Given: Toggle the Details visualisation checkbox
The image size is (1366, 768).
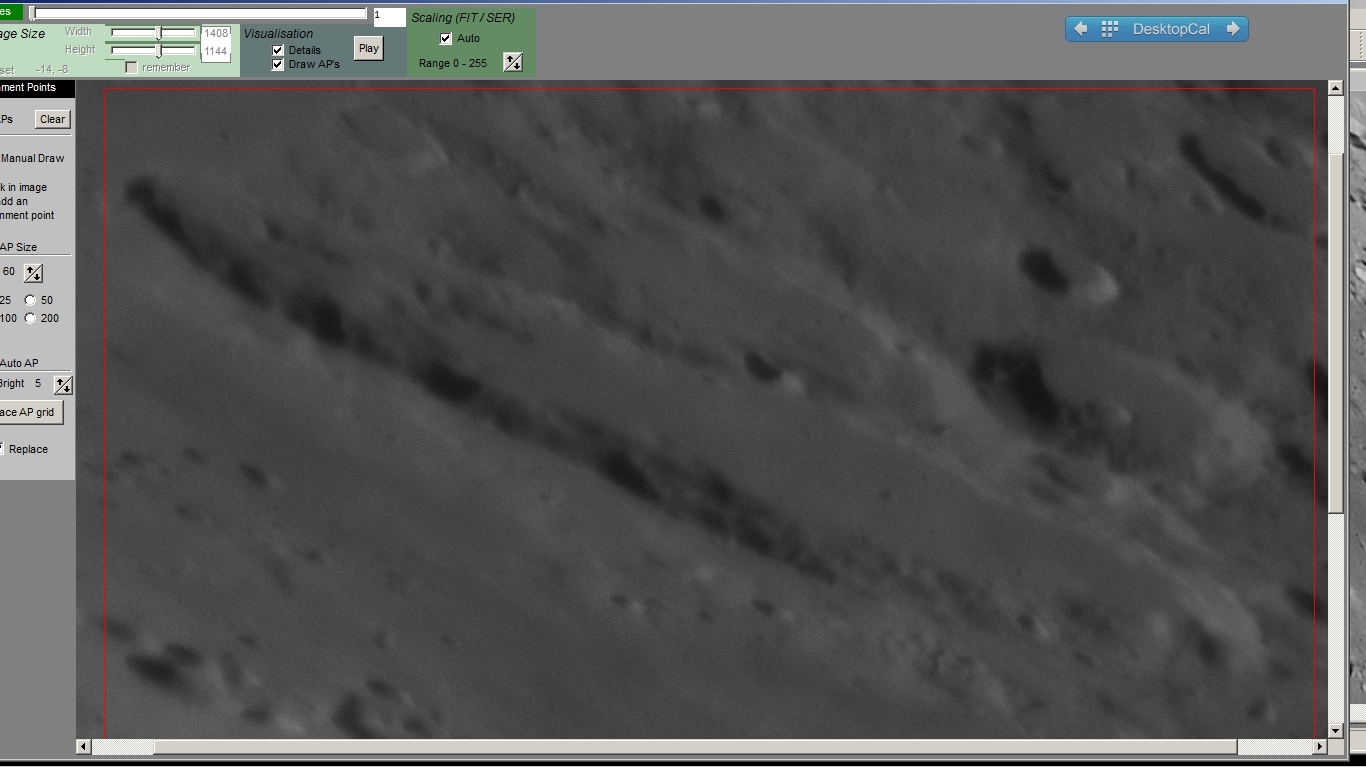Looking at the screenshot, I should (x=278, y=50).
